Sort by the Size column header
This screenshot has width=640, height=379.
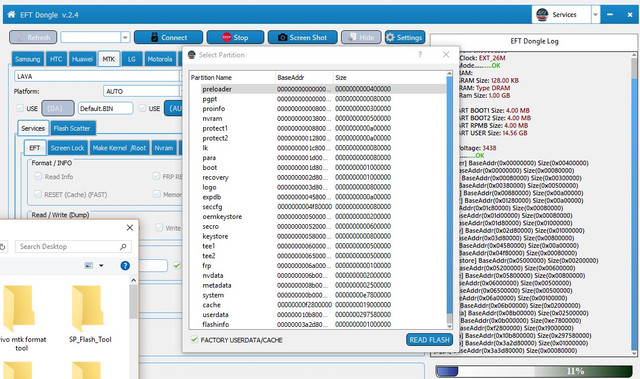[390, 78]
